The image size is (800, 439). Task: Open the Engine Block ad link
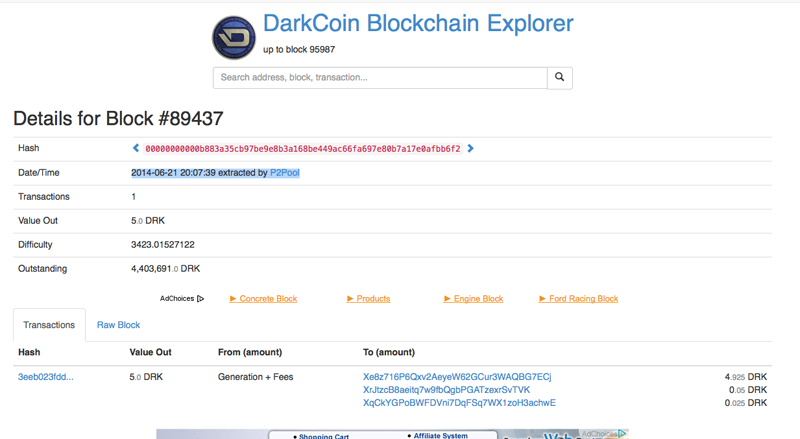tap(473, 299)
